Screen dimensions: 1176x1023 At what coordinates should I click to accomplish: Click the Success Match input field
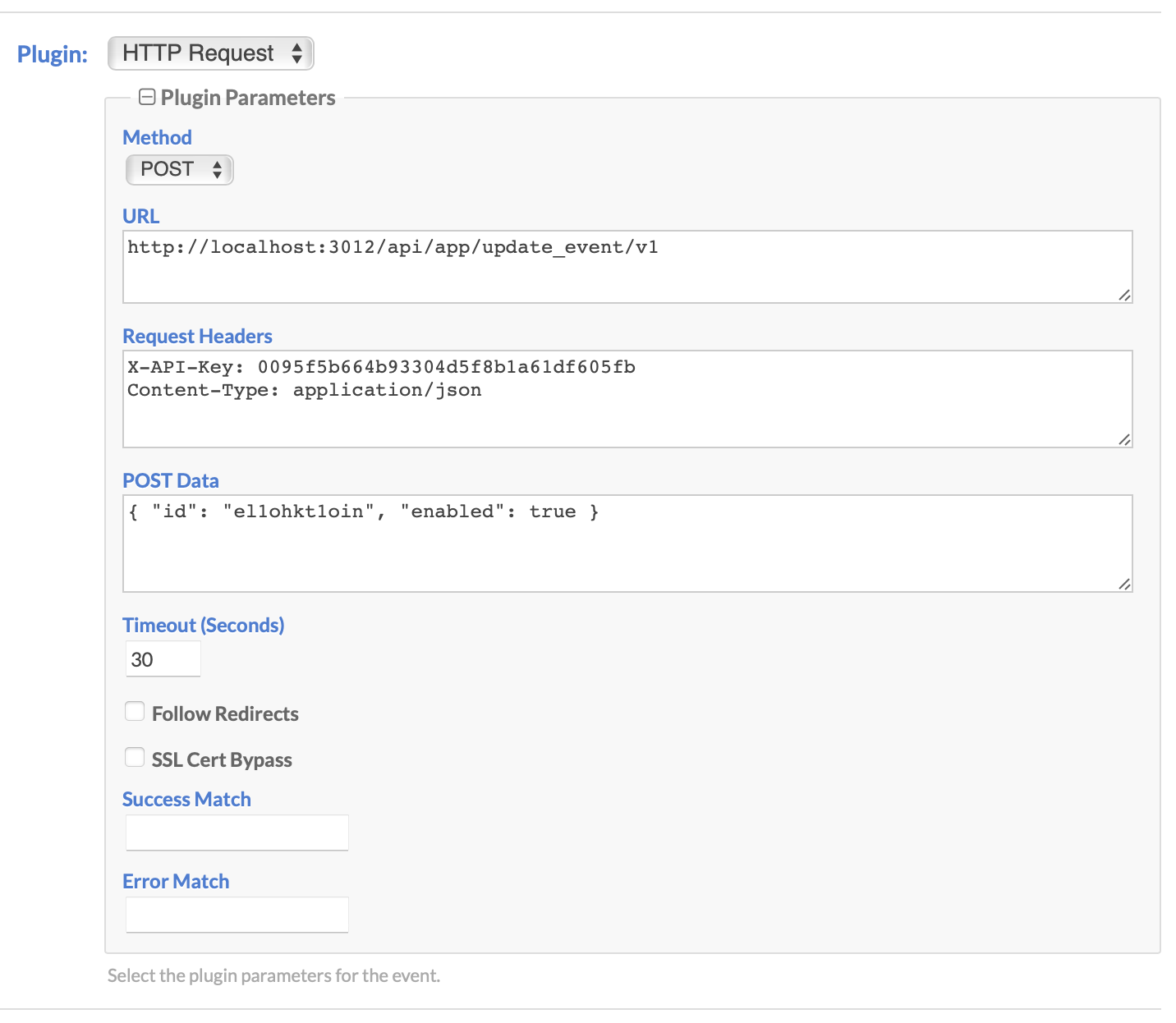click(x=237, y=833)
